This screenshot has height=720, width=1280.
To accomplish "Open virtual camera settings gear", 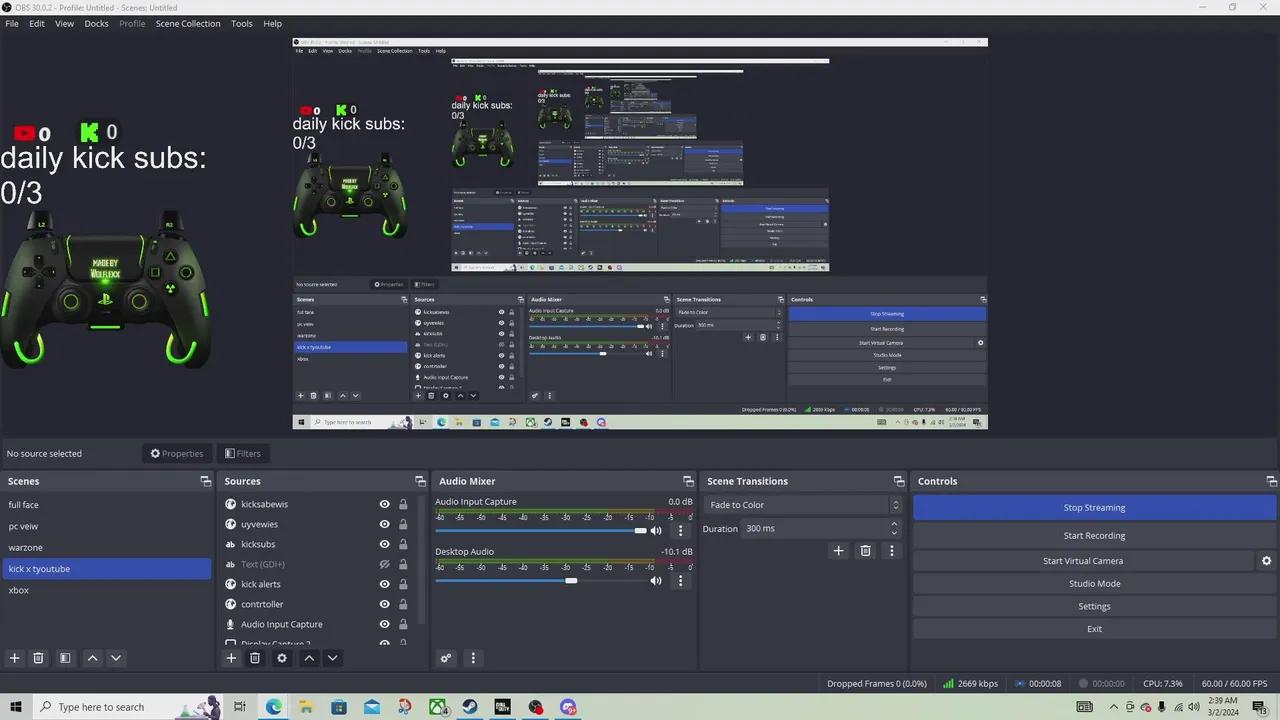I will point(1266,561).
